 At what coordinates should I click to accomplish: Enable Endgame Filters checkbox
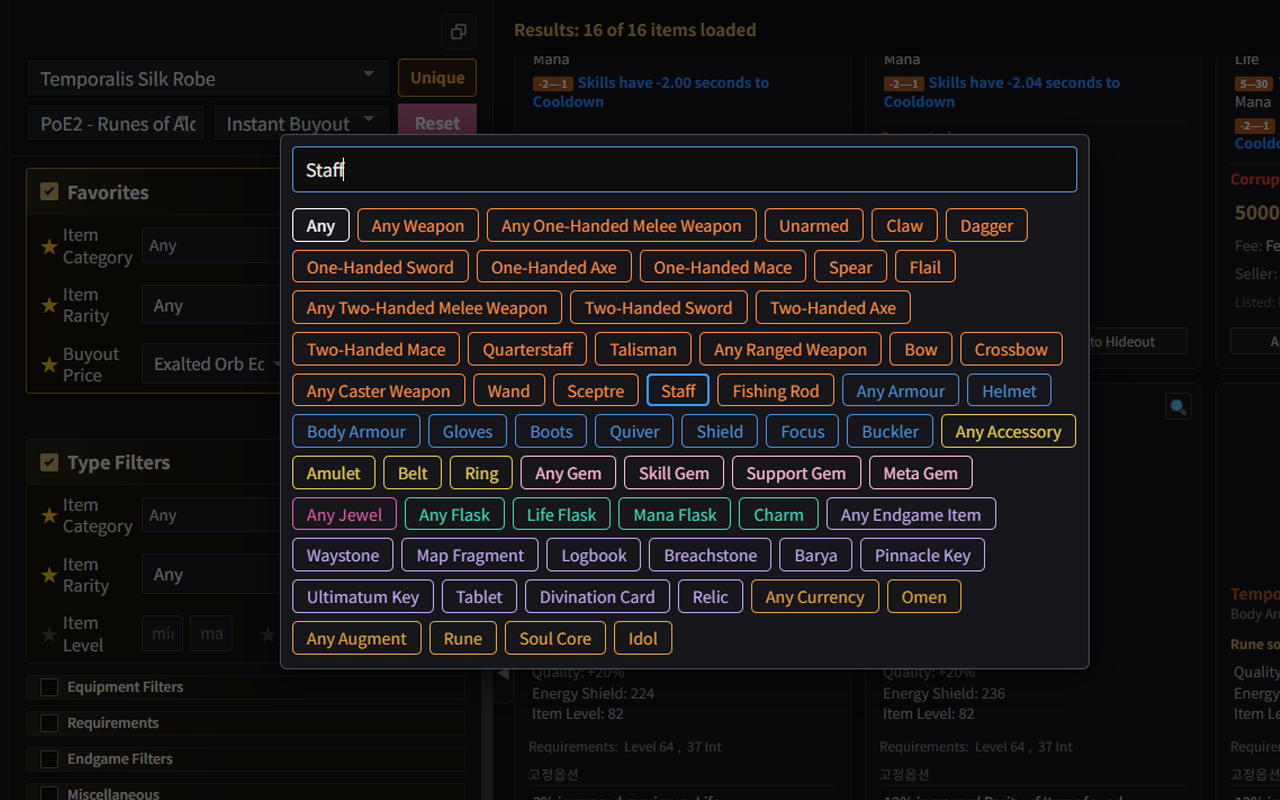coord(49,759)
